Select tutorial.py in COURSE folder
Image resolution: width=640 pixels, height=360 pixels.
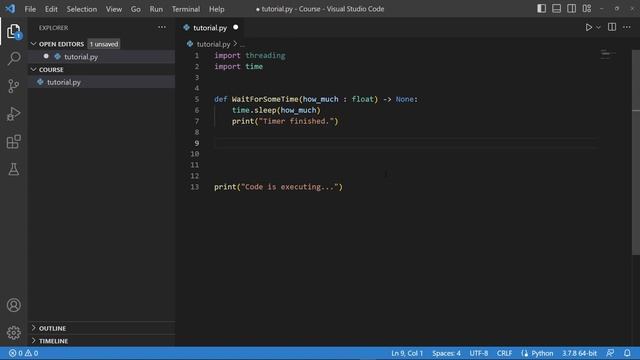tap(64, 82)
